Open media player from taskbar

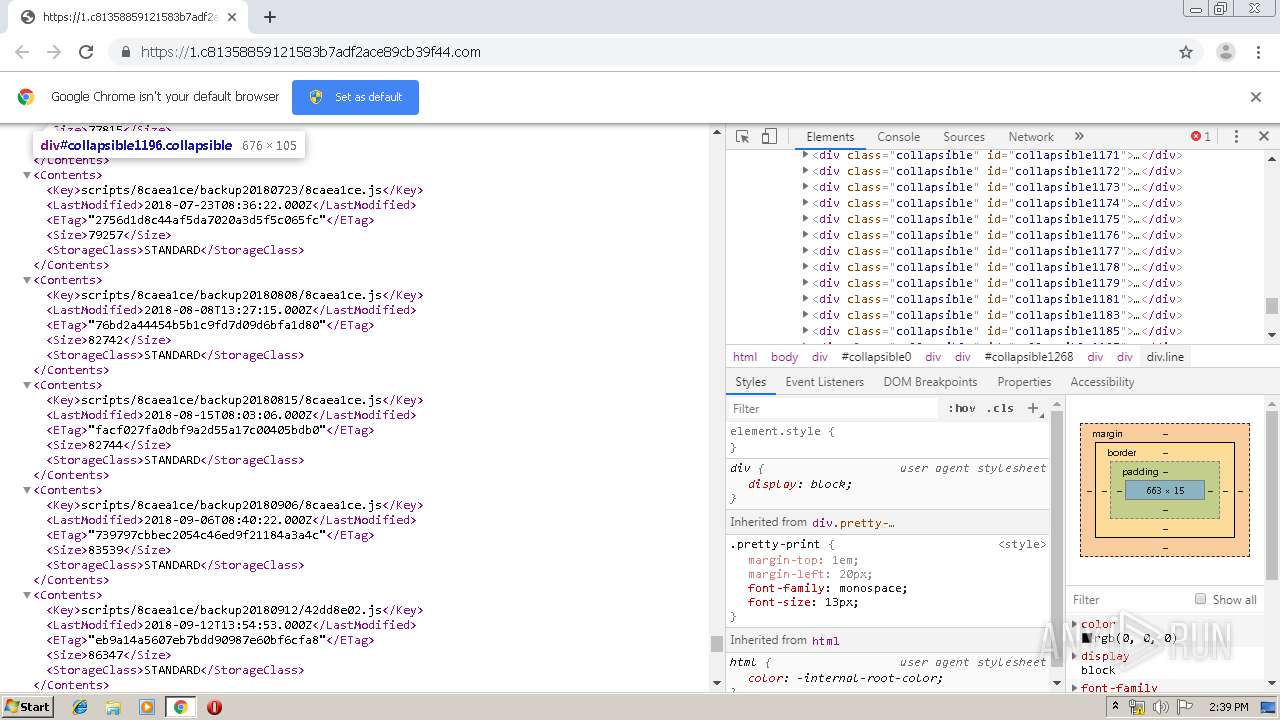(147, 707)
